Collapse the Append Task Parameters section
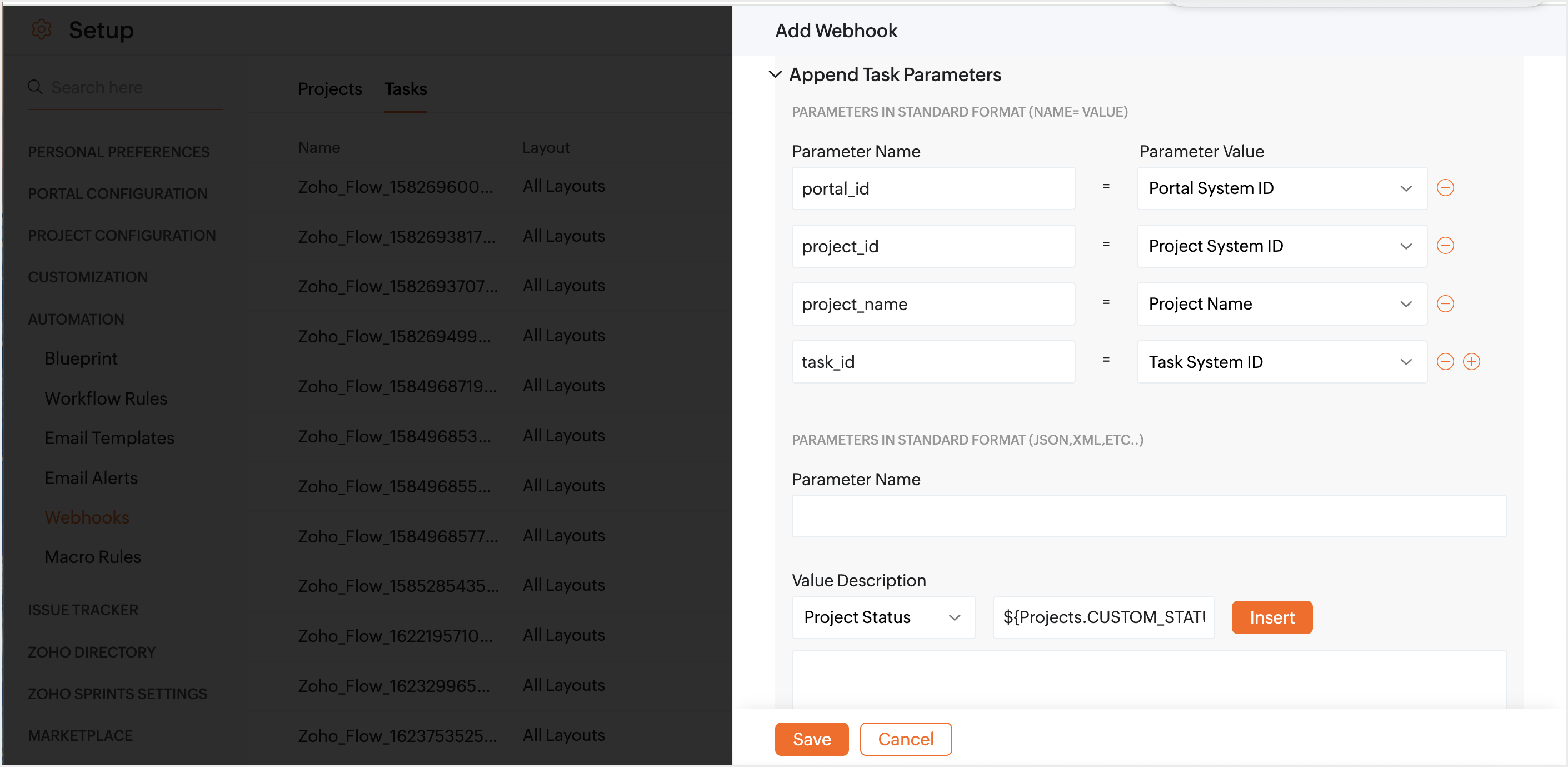Viewport: 1568px width, 767px height. coord(775,74)
